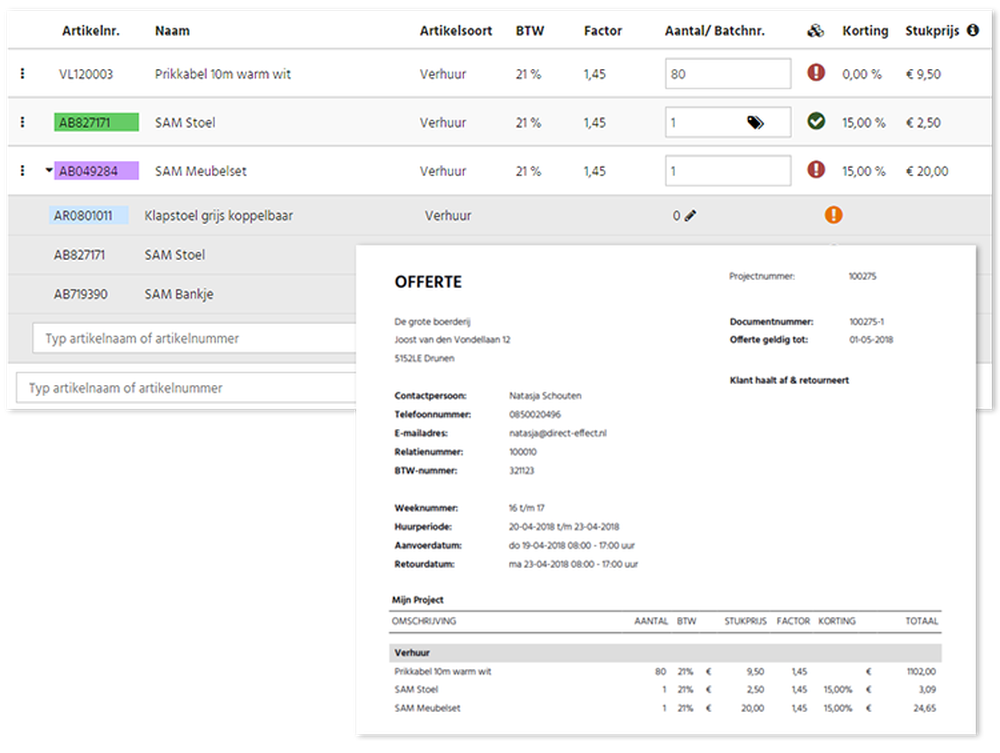Click the email natasja@direct-effect.nl in quote
Screen dimensions: 1000x753
coord(557,433)
